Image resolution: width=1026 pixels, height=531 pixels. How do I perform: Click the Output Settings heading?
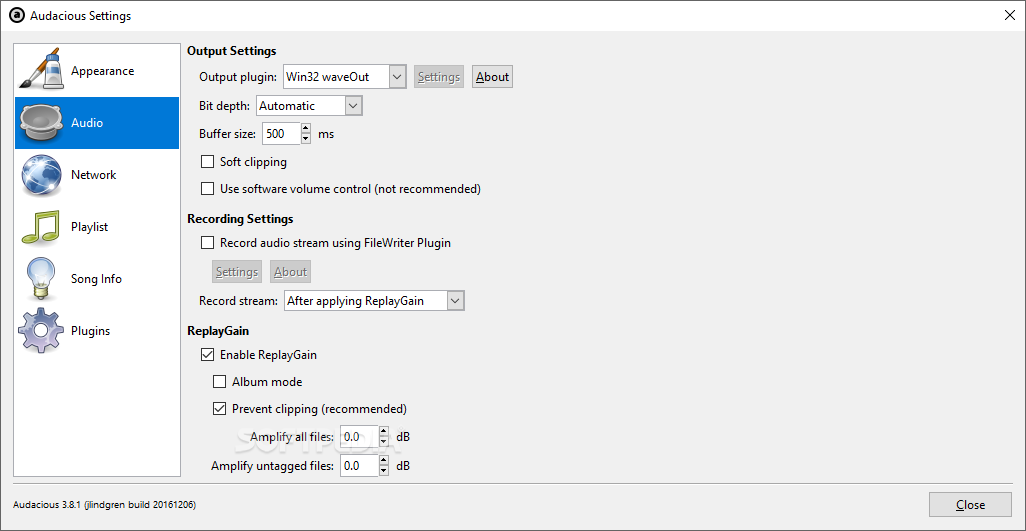point(232,50)
